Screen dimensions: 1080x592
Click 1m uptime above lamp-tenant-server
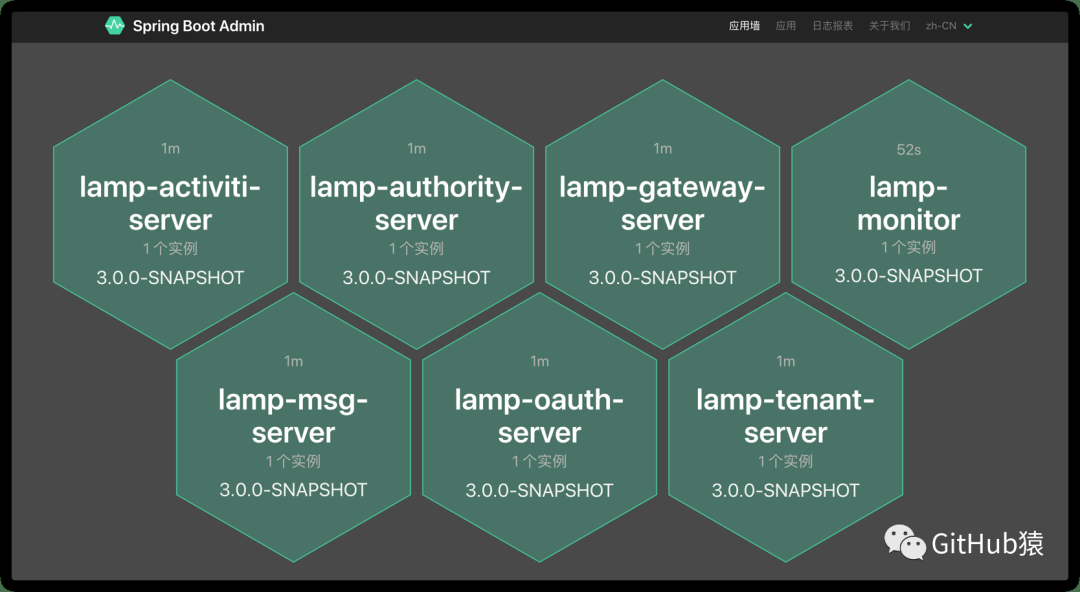785,361
